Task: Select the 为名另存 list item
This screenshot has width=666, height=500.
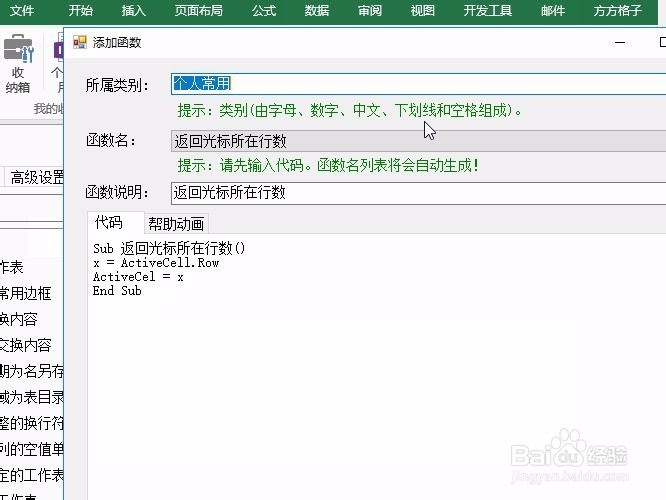Action: (x=32, y=371)
